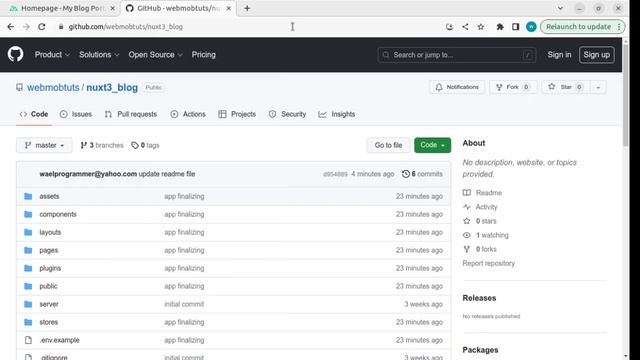Close the GitHub browser tab
Image resolution: width=640 pixels, height=360 pixels.
coord(229,8)
